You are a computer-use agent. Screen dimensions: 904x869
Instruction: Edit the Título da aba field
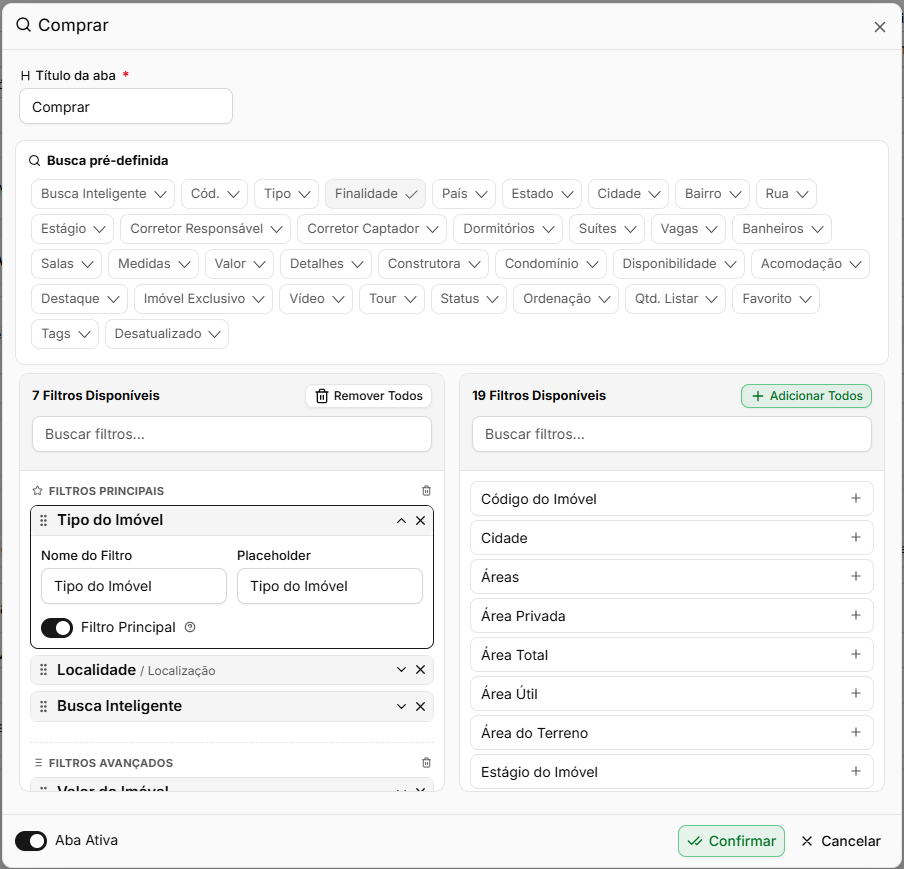click(126, 107)
